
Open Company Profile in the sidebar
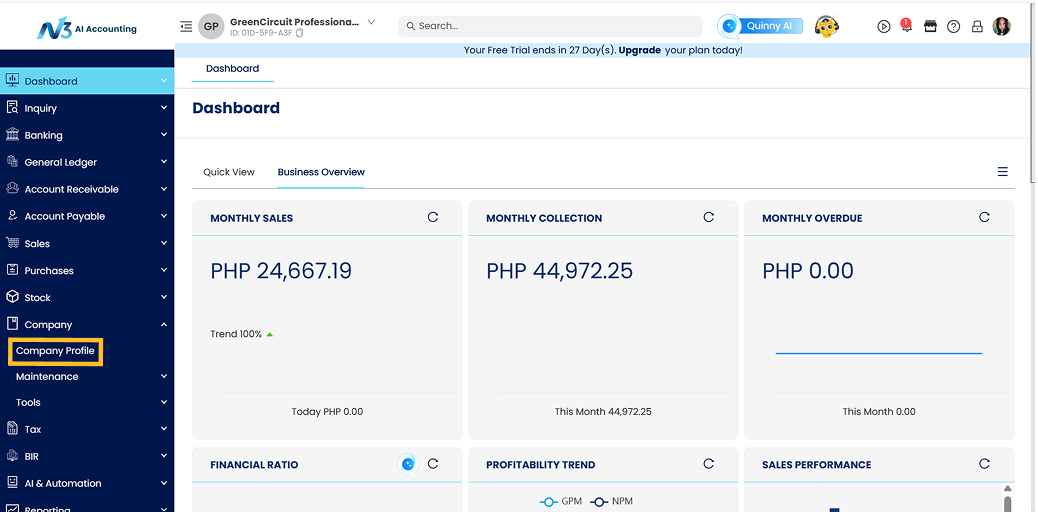(x=55, y=351)
